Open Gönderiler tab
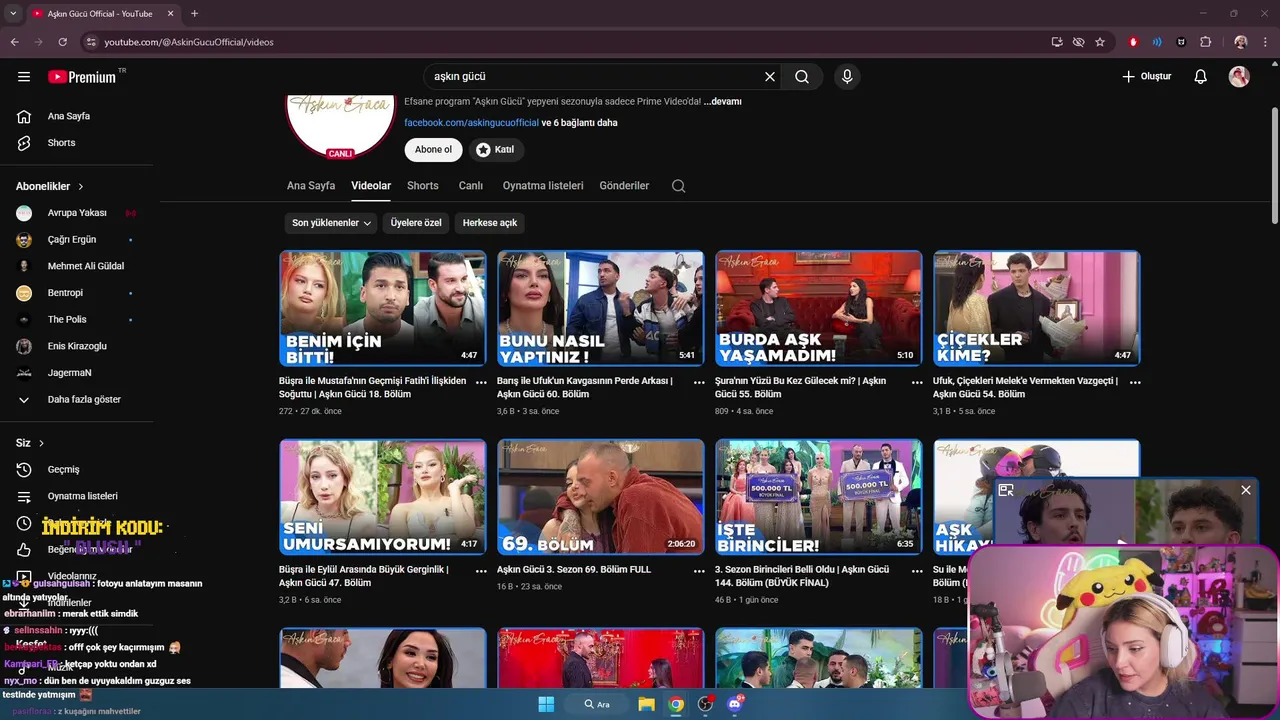The height and width of the screenshot is (720, 1280). [x=624, y=186]
